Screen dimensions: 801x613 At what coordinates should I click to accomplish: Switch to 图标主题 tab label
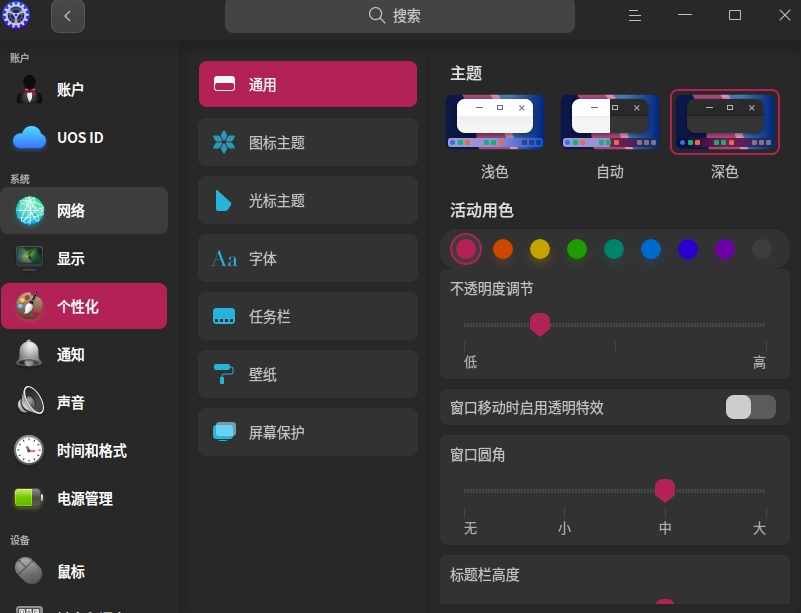[277, 143]
